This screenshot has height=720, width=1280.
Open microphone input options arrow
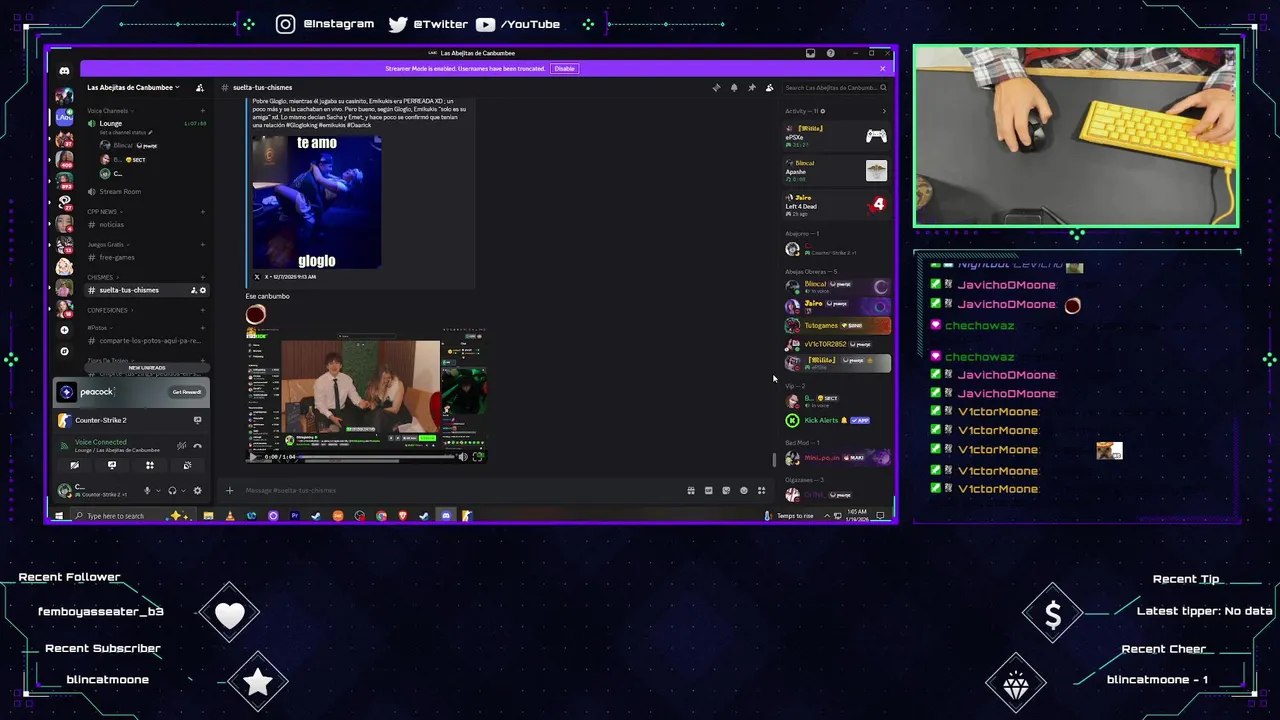(158, 490)
